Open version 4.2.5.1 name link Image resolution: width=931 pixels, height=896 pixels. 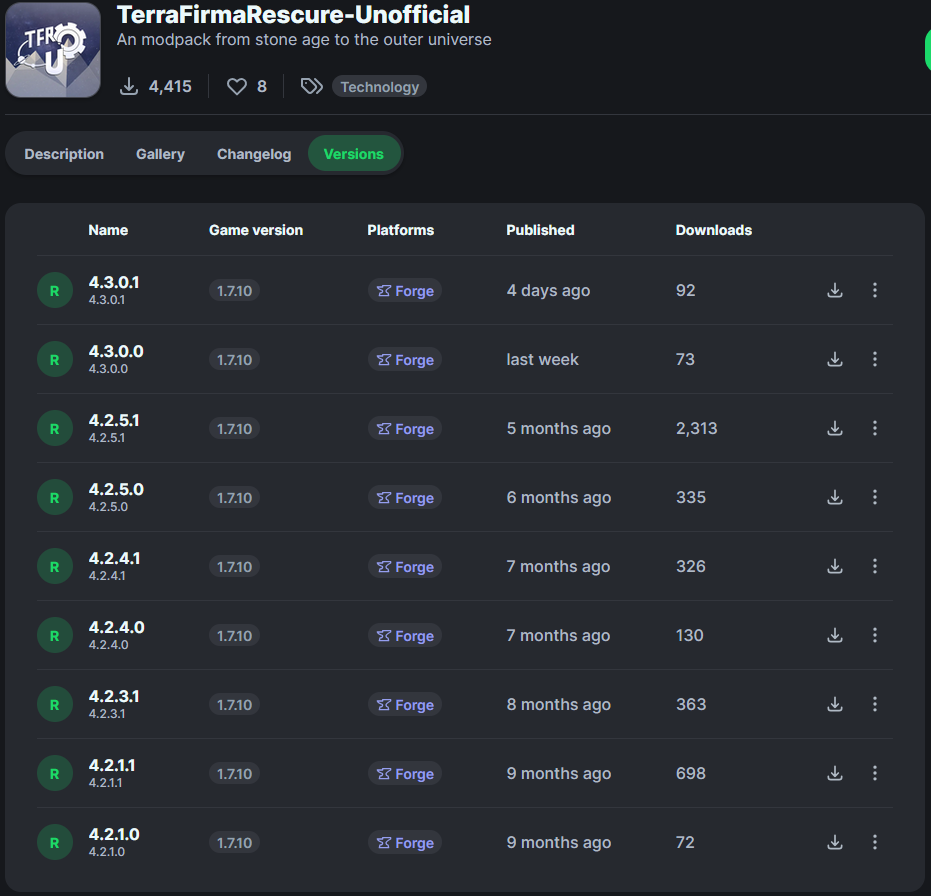[x=114, y=420]
